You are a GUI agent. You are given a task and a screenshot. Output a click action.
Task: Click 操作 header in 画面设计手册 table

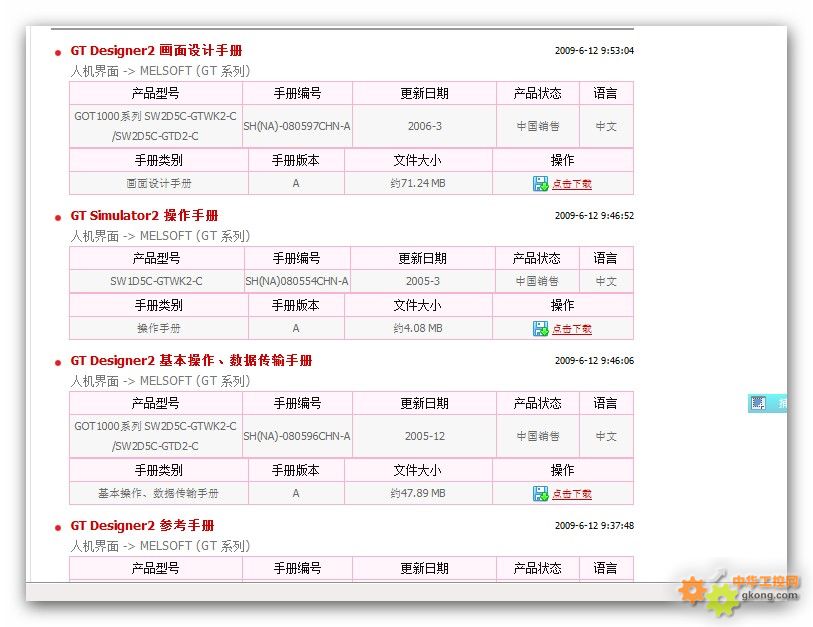point(563,160)
